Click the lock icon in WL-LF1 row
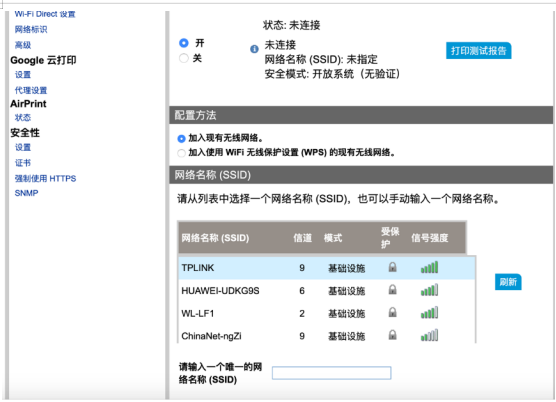This screenshot has height=402, width=556. [392, 312]
